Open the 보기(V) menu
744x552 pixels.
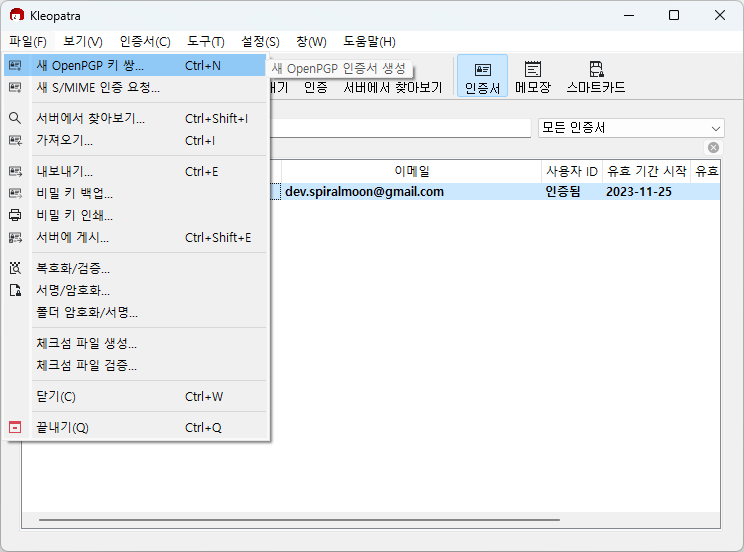tap(83, 42)
